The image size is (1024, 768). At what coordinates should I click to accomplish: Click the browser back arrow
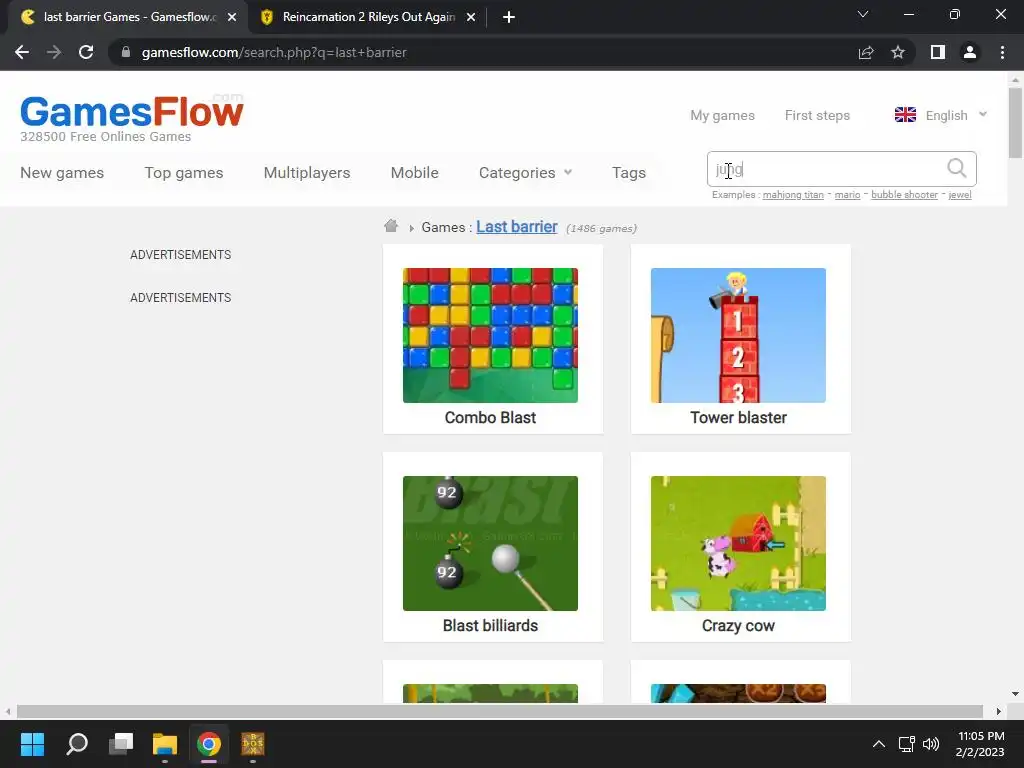coord(22,52)
